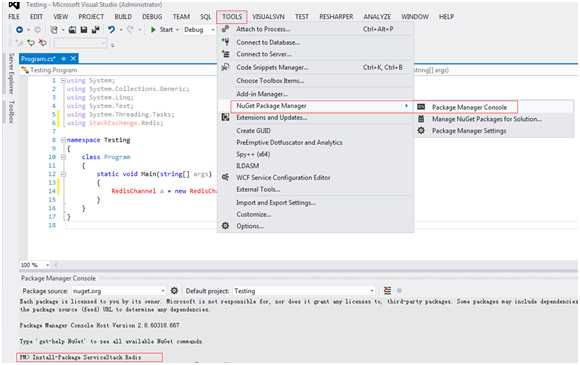Click the Undo toolbar icon

pos(111,30)
